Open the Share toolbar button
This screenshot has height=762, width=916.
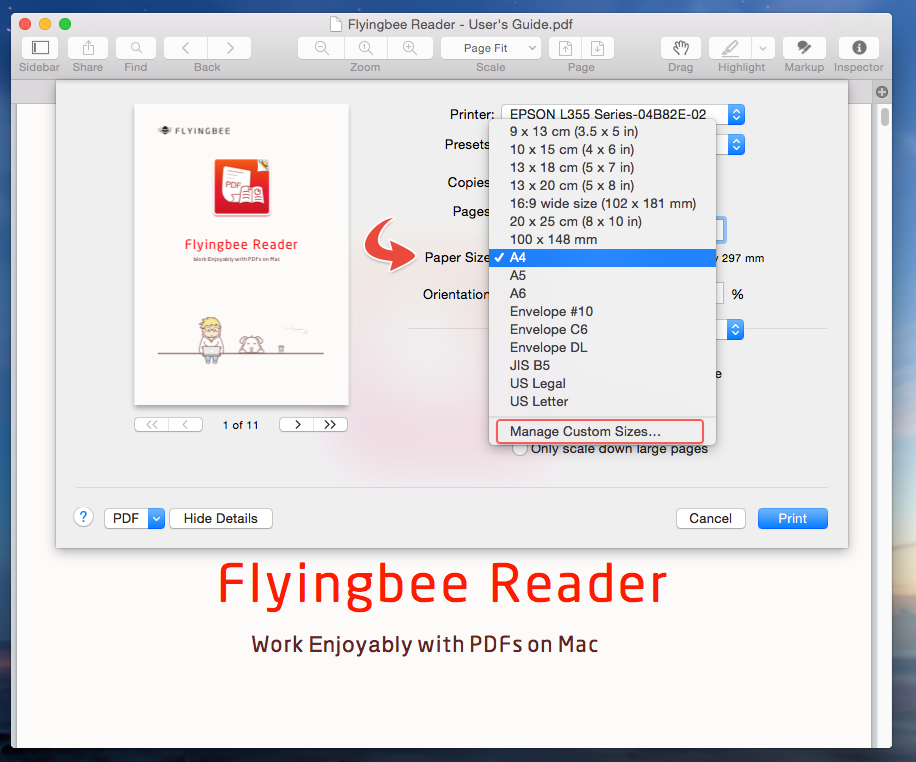click(88, 48)
